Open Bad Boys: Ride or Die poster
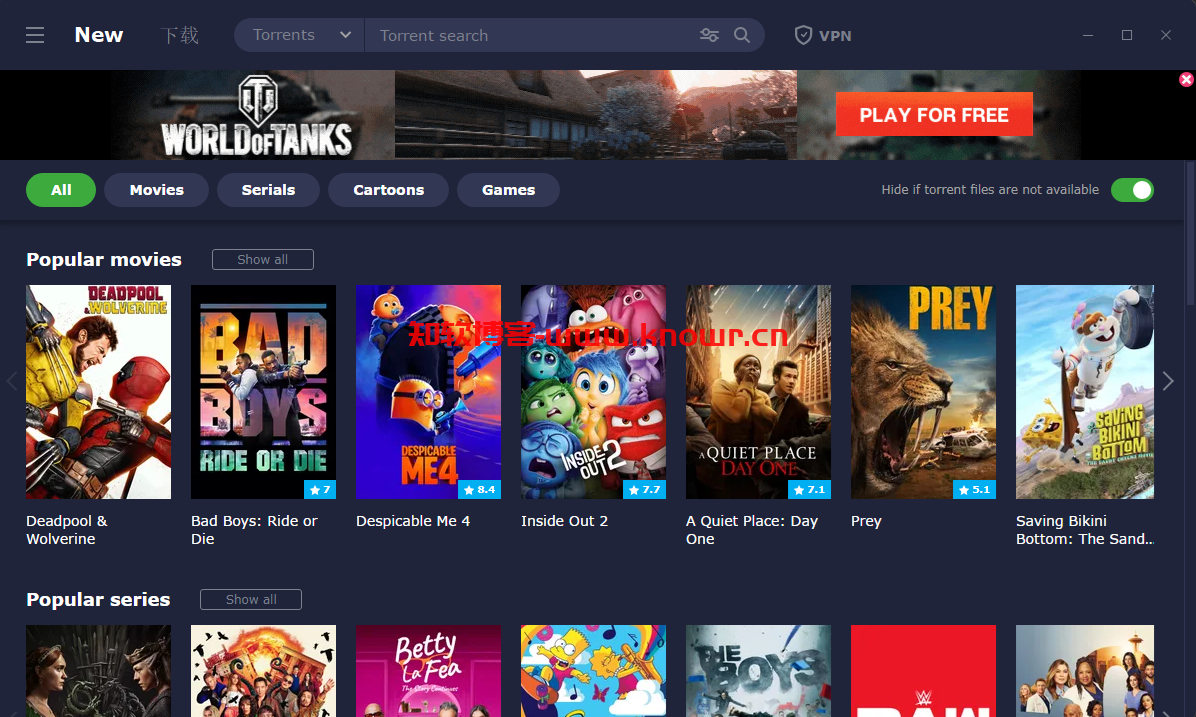Viewport: 1196px width, 717px height. tap(263, 392)
